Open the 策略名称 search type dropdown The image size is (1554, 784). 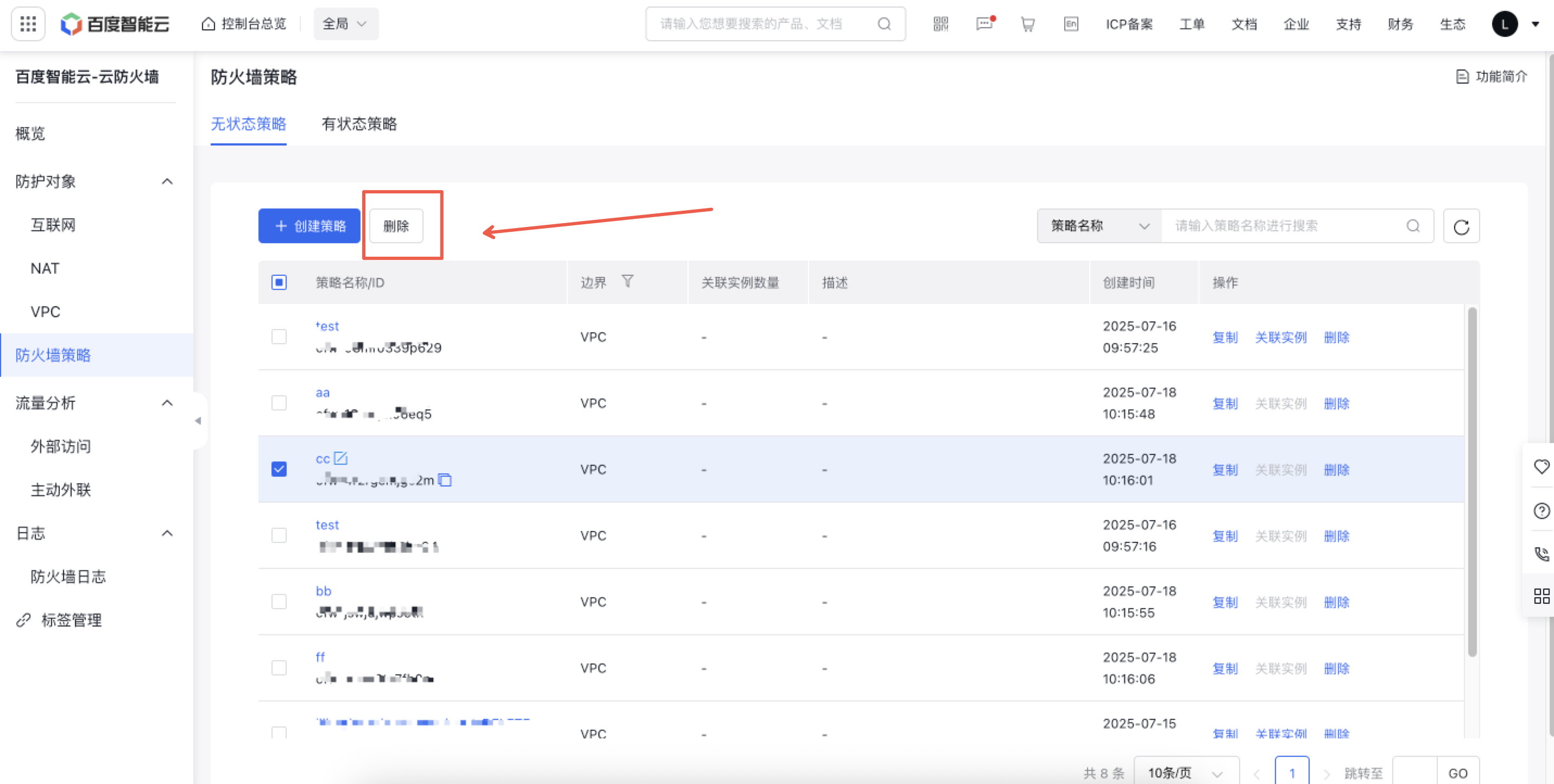(x=1099, y=226)
